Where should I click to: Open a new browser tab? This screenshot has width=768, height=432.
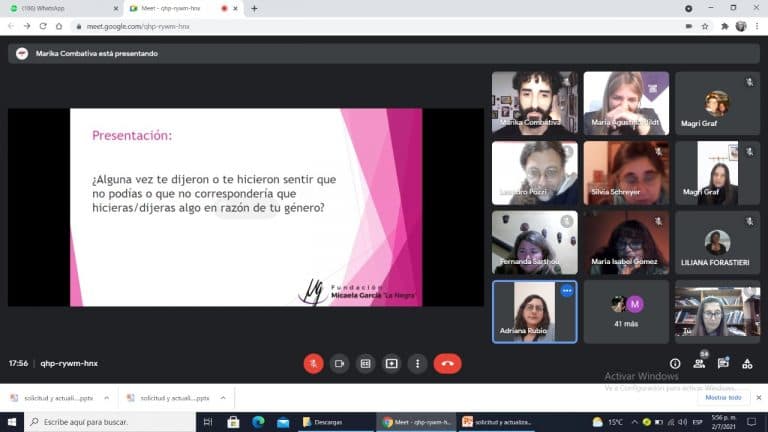coord(254,8)
